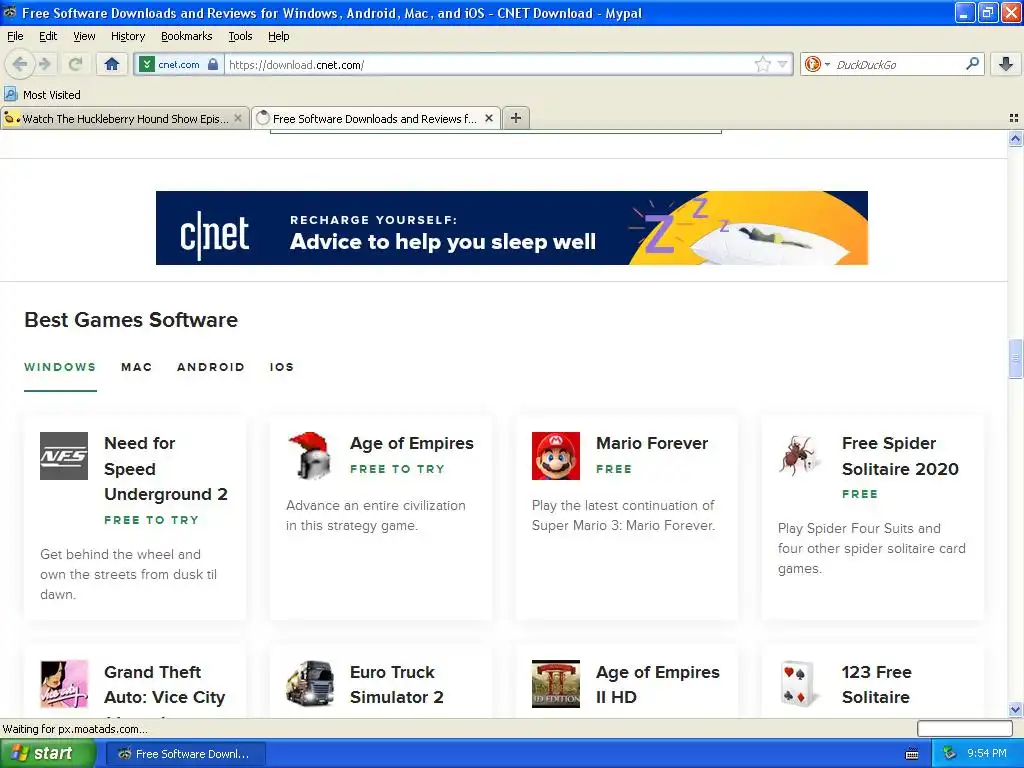The height and width of the screenshot is (768, 1024).
Task: Open the Tools menu
Action: point(240,36)
